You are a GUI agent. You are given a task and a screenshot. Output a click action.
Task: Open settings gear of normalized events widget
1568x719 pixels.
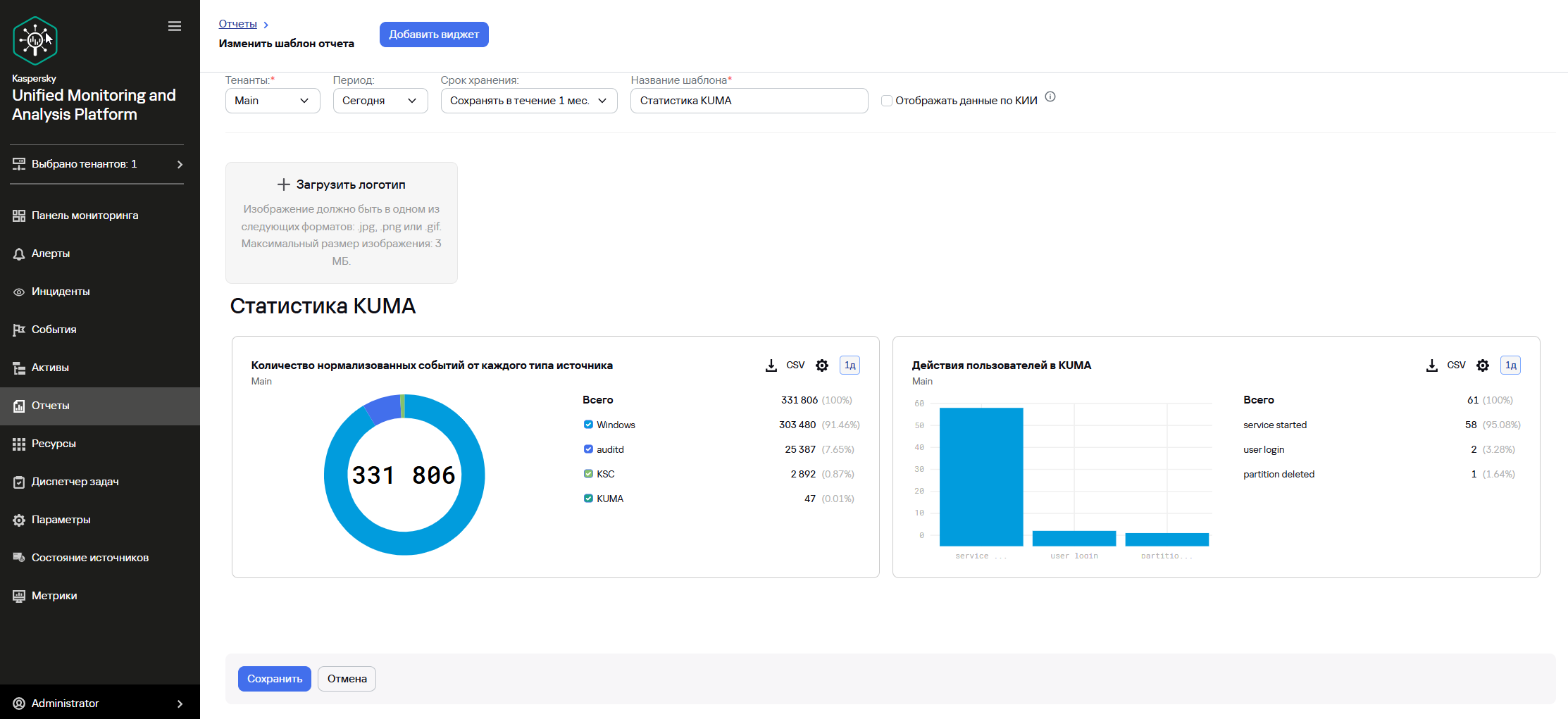[x=822, y=365]
